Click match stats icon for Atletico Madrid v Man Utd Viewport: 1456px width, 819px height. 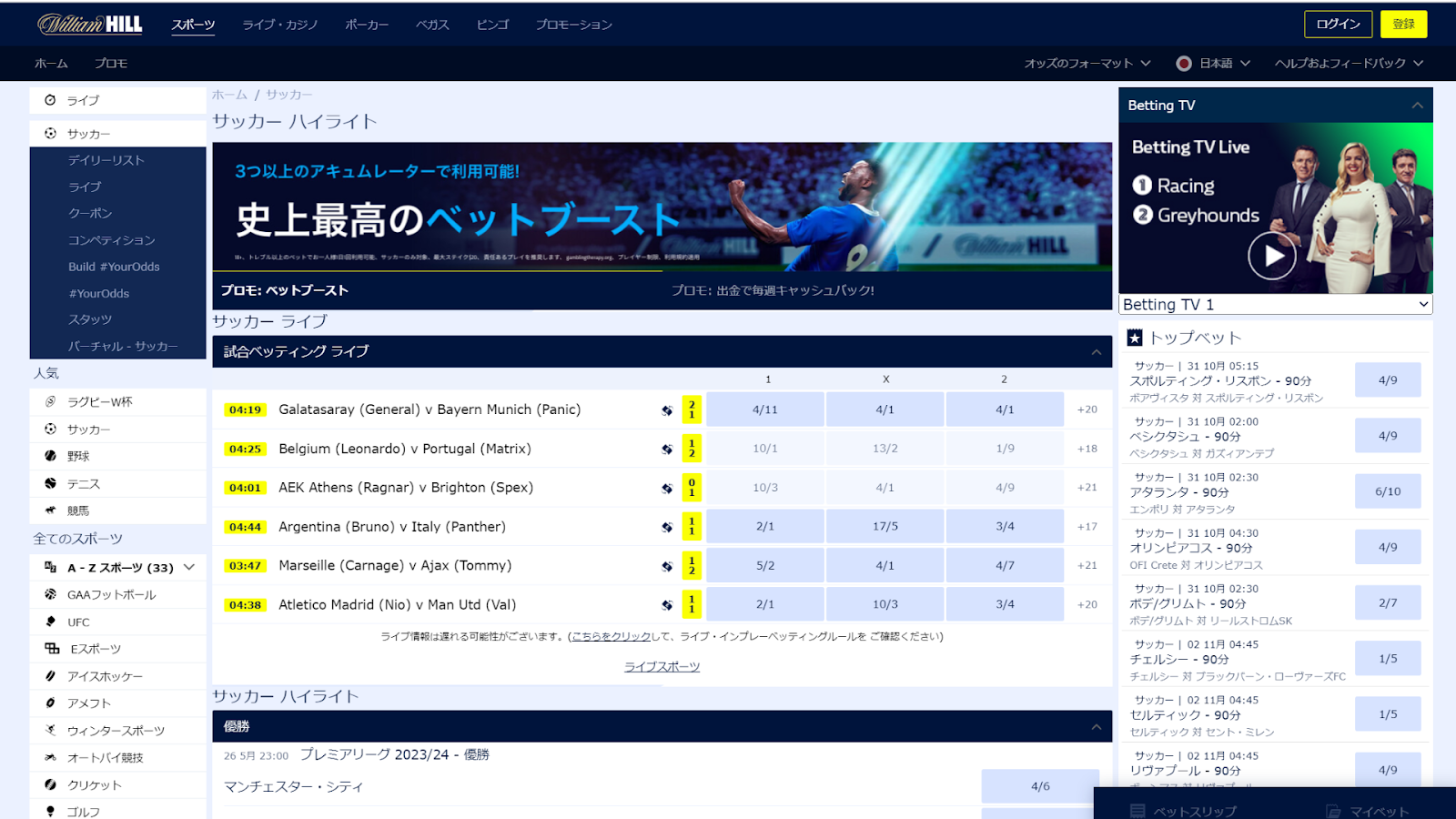[x=667, y=605]
